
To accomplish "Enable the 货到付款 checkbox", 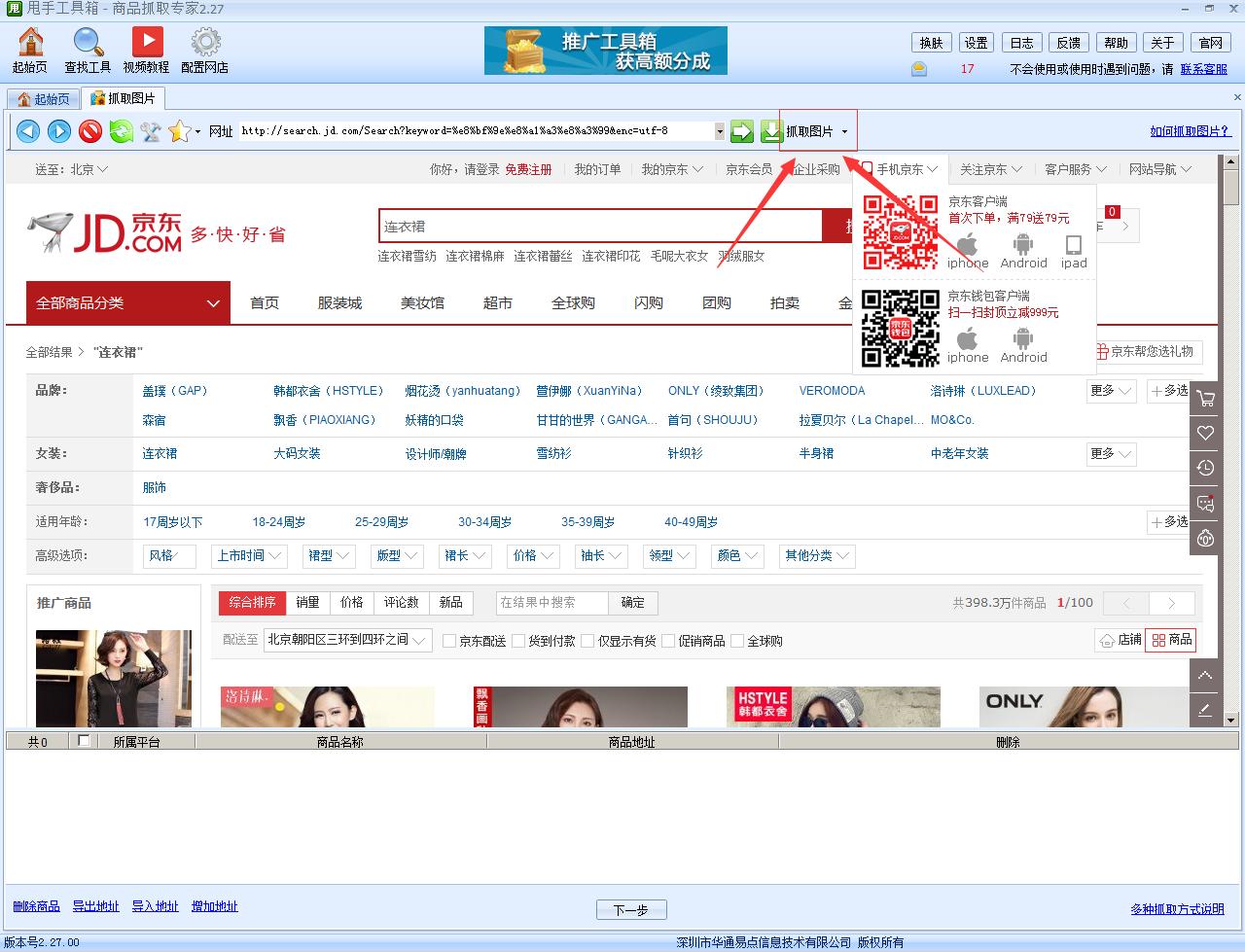I will pyautogui.click(x=520, y=641).
